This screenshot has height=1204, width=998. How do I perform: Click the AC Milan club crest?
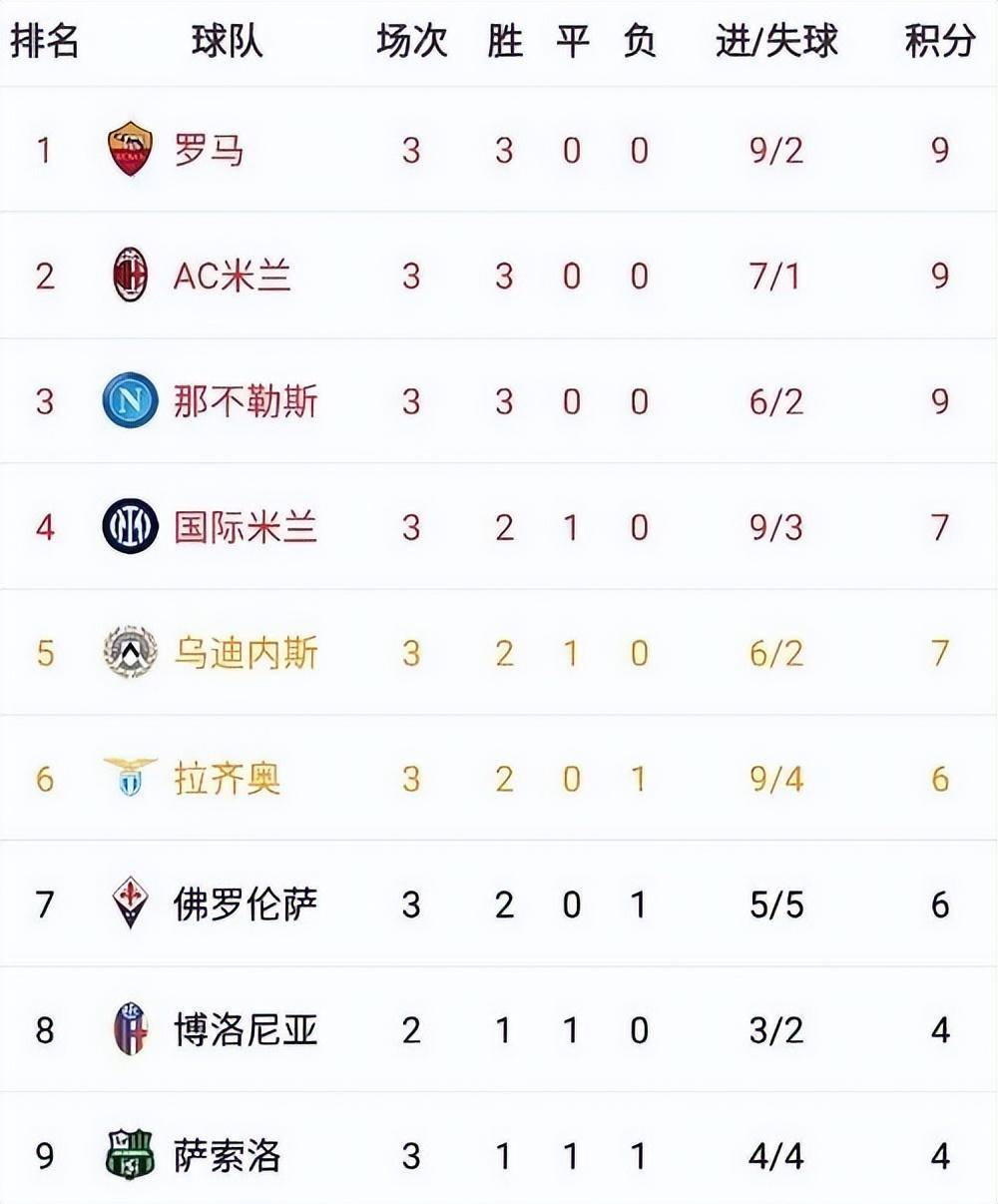[130, 276]
